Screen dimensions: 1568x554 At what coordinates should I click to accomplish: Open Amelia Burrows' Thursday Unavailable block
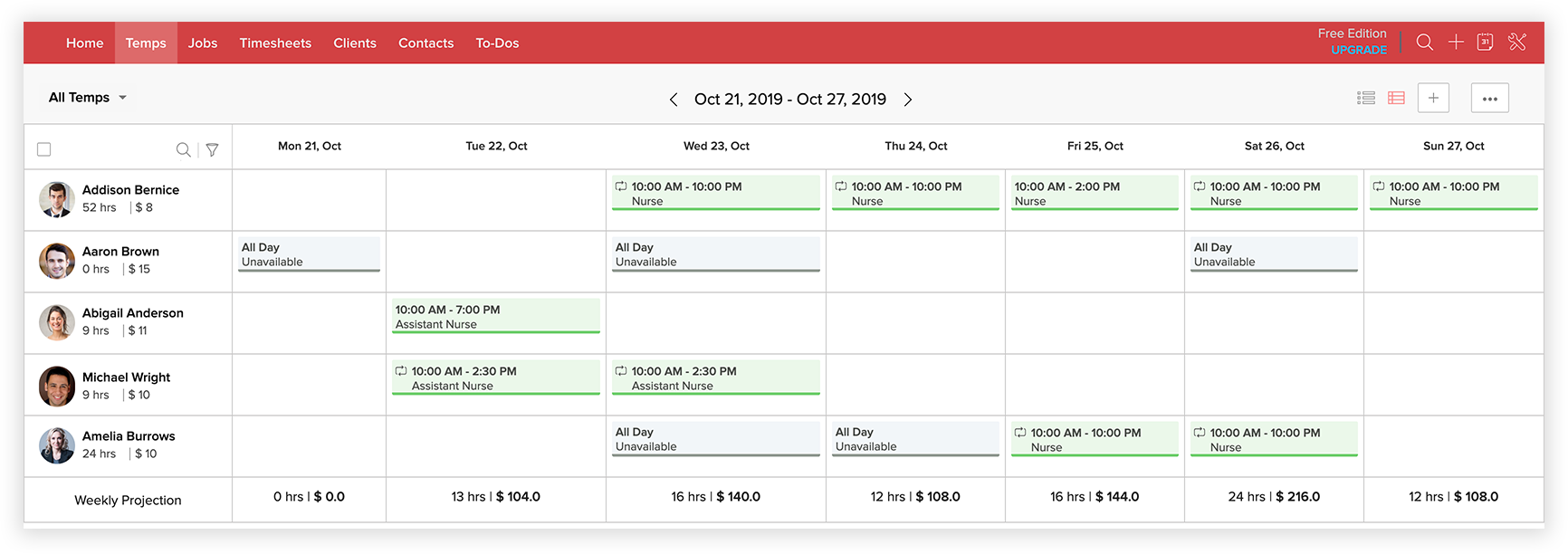(x=915, y=439)
